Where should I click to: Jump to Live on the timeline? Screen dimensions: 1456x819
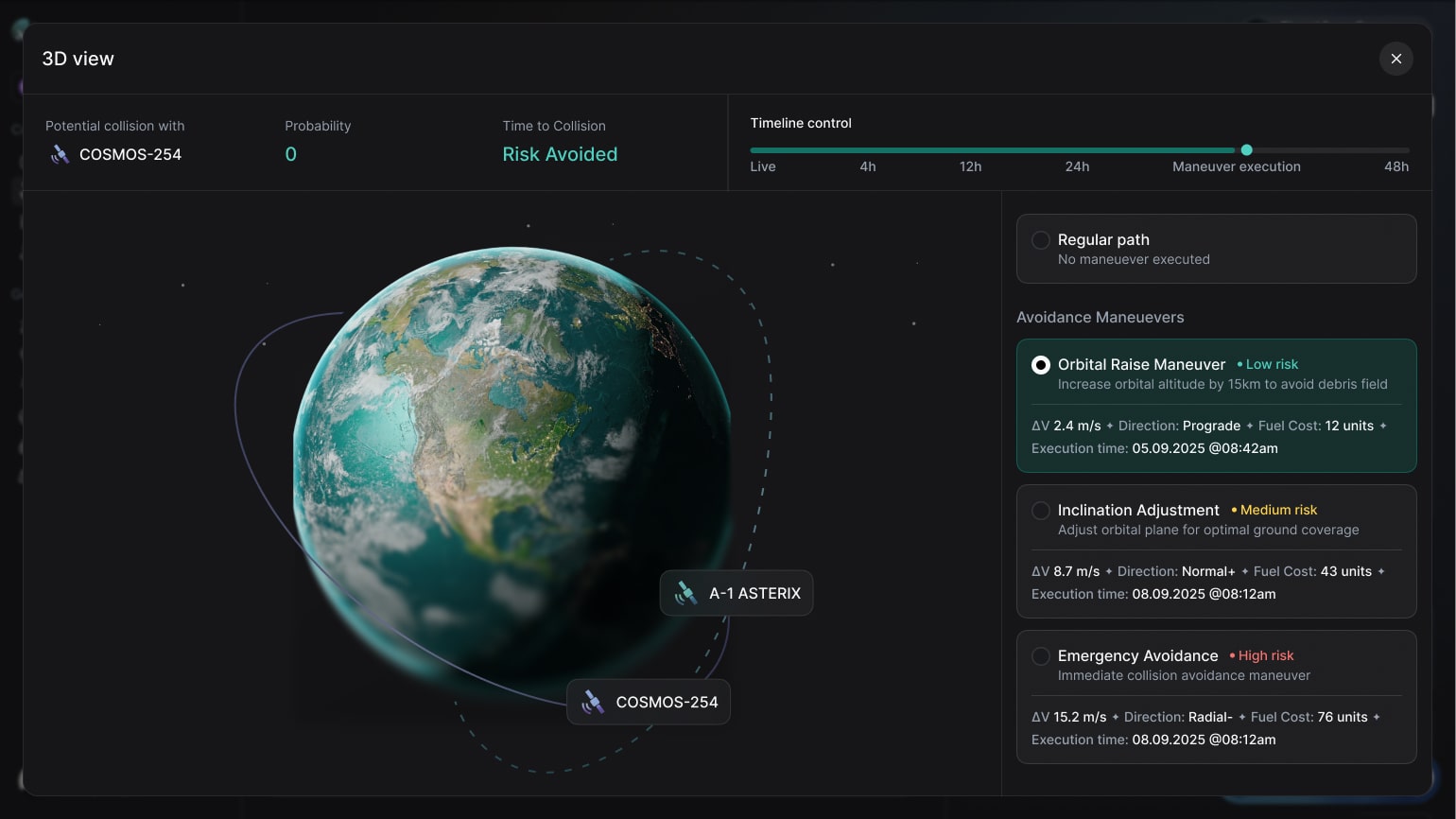coord(763,166)
